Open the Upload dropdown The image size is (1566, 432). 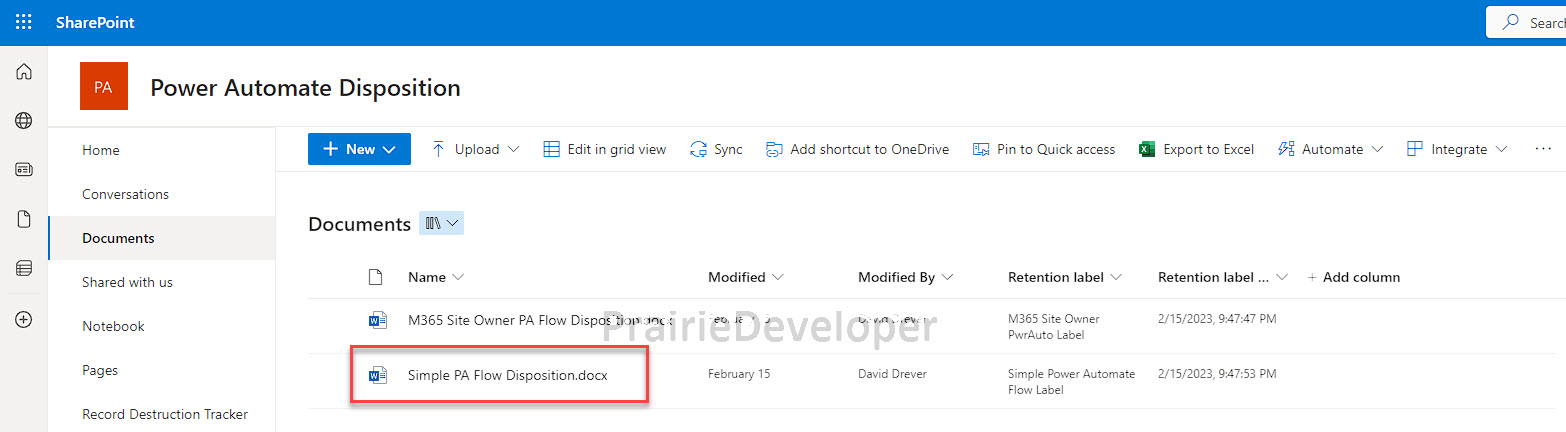point(475,149)
